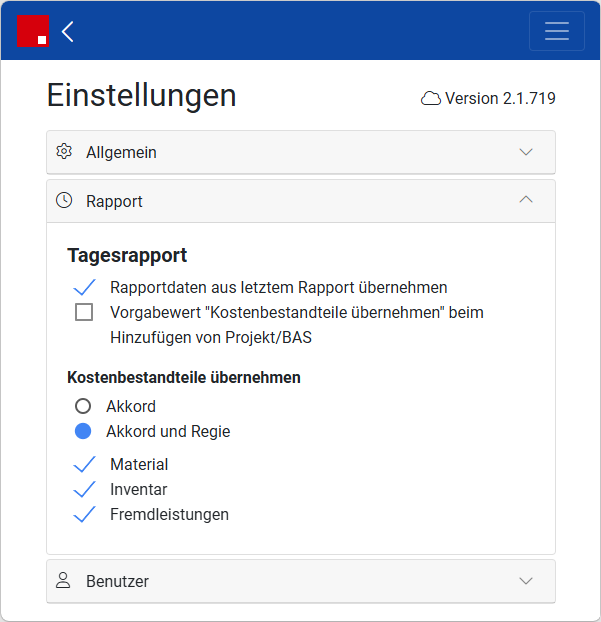Open the Allgemein settings section
The width and height of the screenshot is (601, 622).
301,152
